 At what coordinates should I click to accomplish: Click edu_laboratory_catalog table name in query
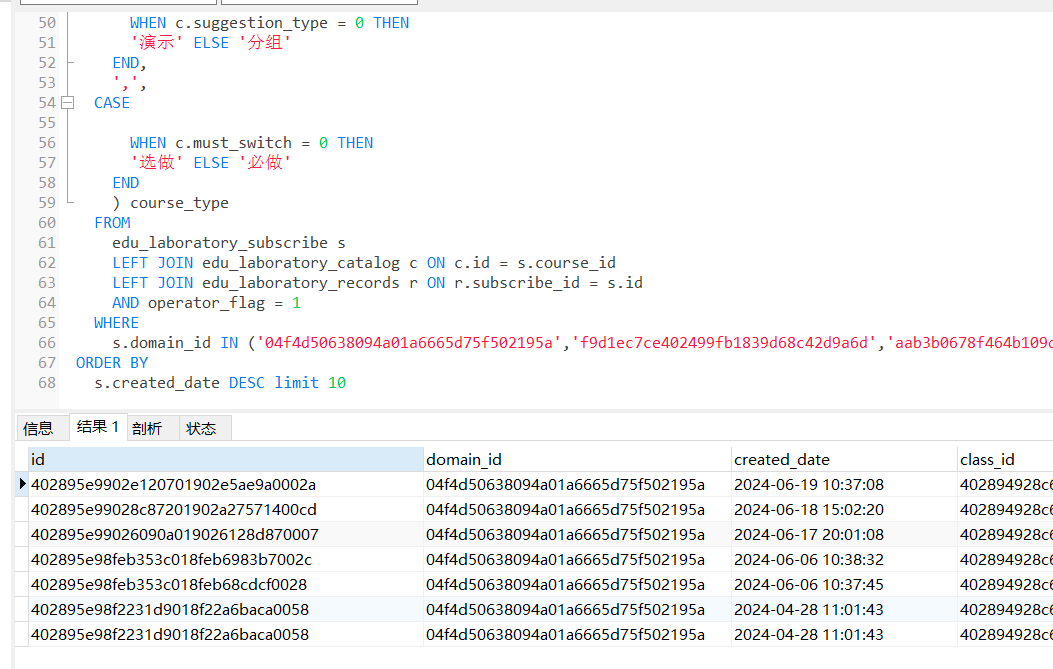point(301,263)
